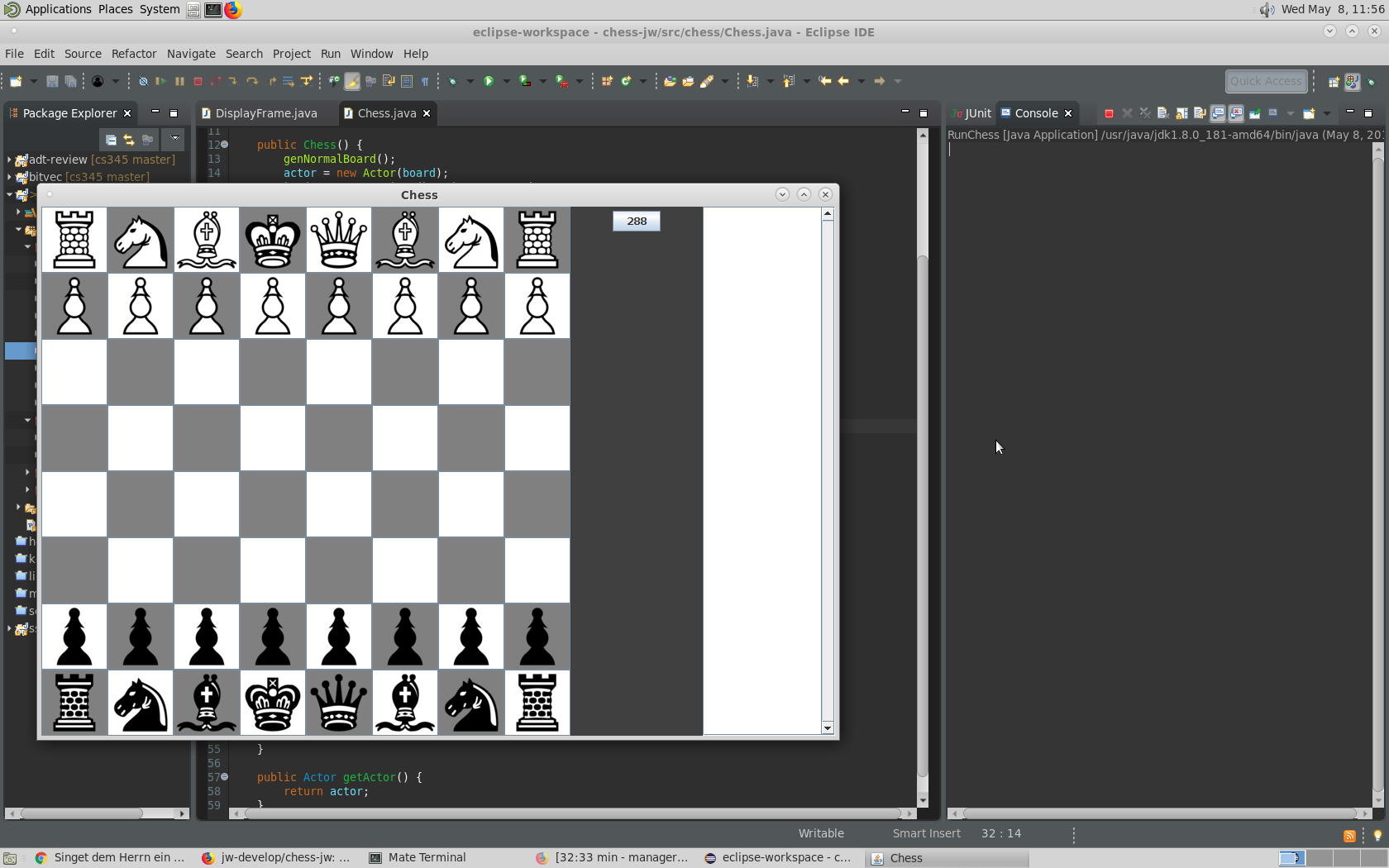
Task: Click editor horizontal scrollbar
Action: click(572, 813)
